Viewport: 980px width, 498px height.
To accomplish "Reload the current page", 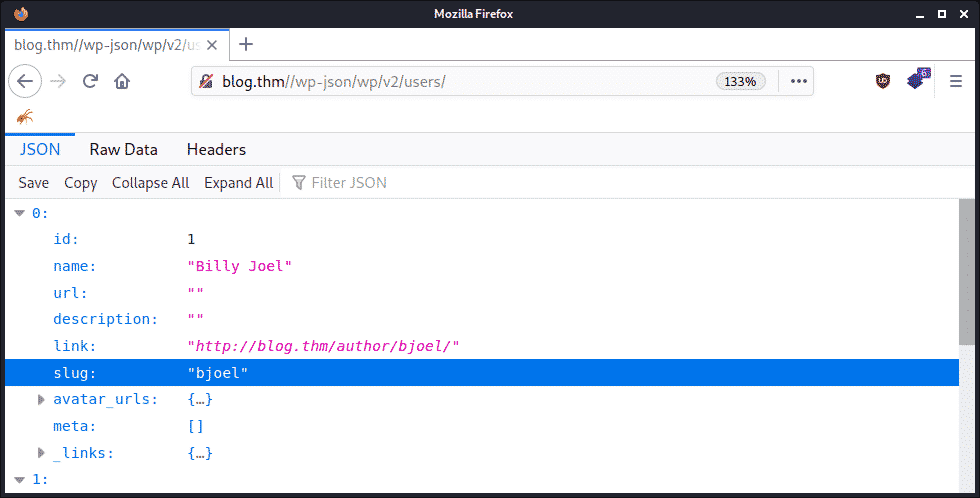I will tap(90, 81).
